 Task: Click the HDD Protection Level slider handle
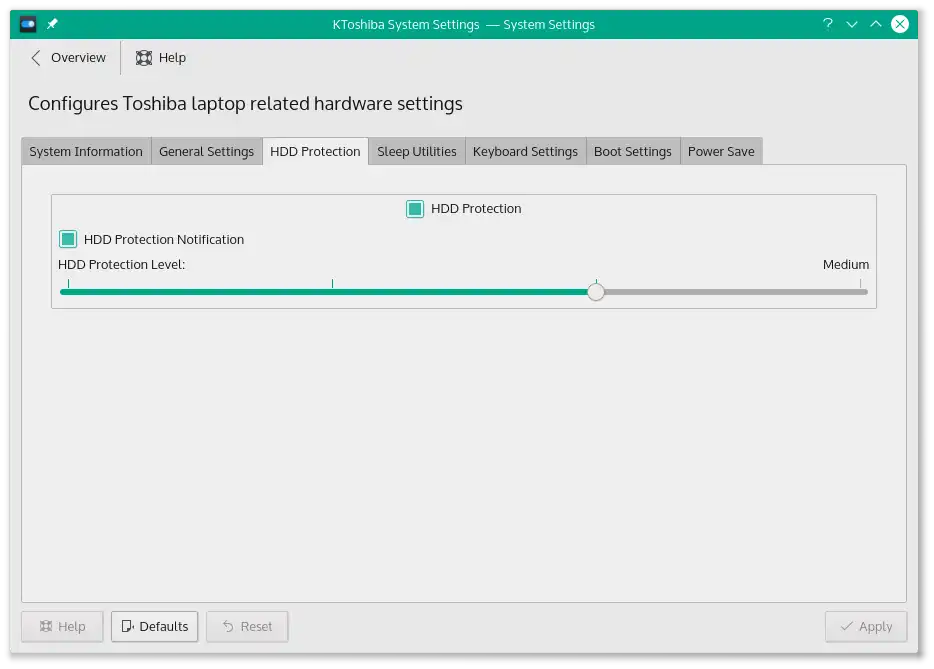point(596,292)
